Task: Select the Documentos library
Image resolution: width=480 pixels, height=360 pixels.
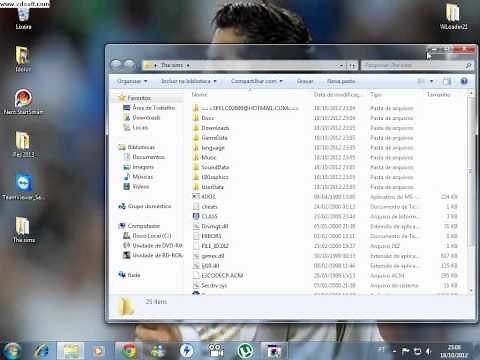Action: click(x=145, y=157)
